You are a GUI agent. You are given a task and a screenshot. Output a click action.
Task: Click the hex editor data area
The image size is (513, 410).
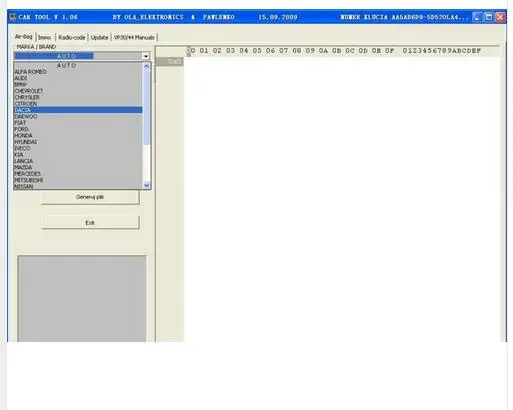pyautogui.click(x=342, y=200)
